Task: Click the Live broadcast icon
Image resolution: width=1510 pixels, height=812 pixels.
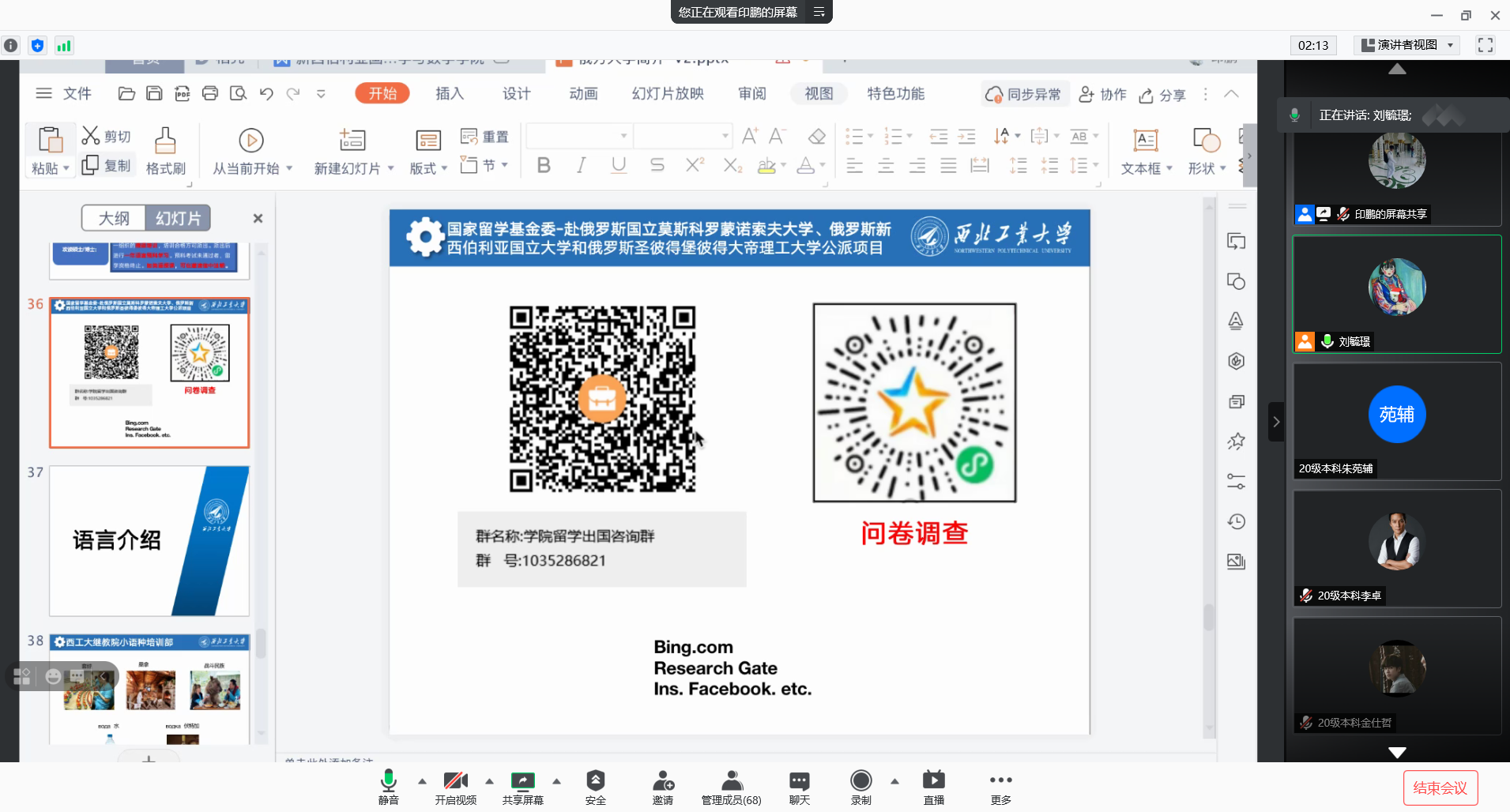Action: coord(933,781)
